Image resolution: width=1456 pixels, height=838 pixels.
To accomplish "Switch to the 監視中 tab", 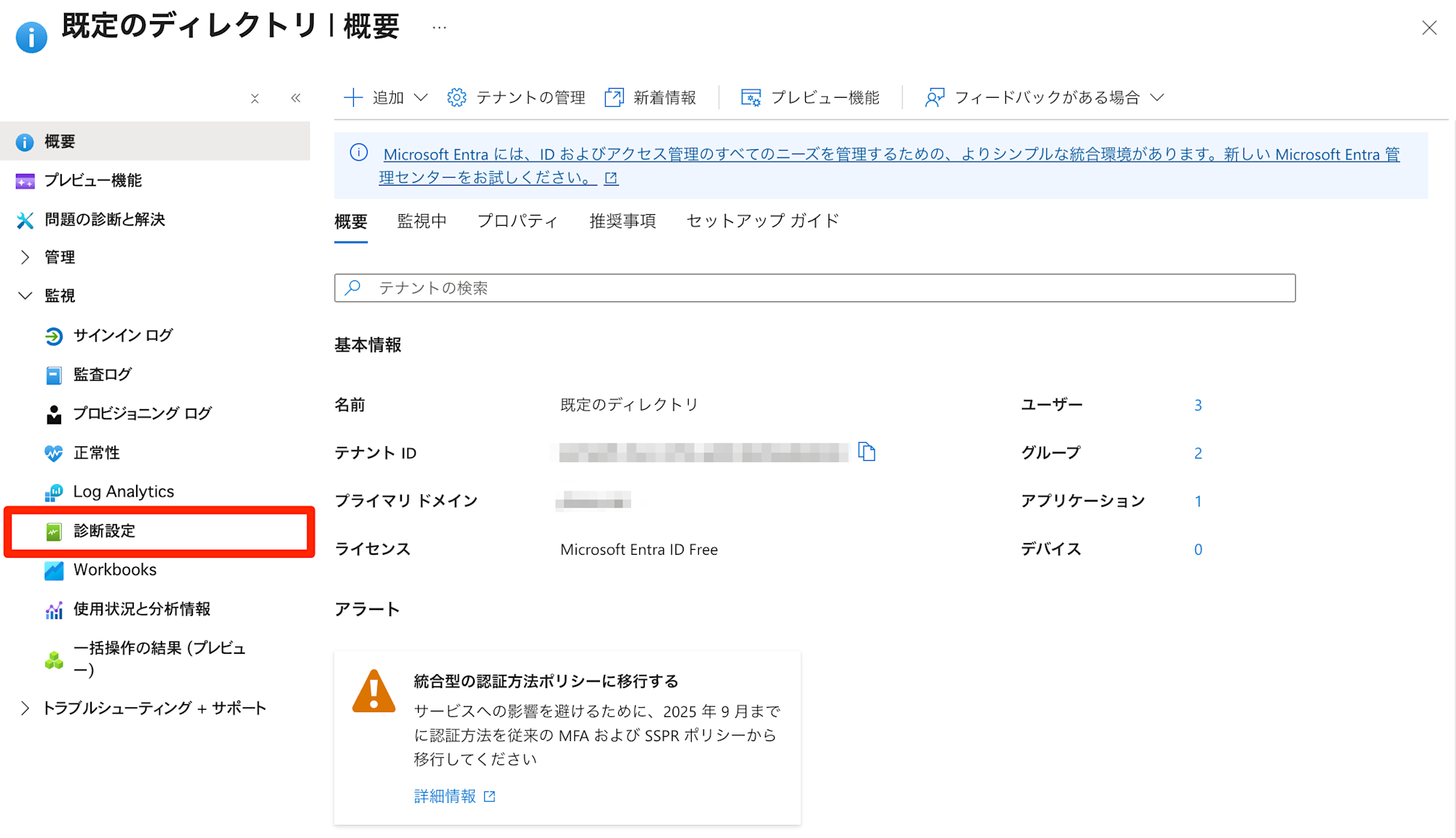I will [x=422, y=221].
